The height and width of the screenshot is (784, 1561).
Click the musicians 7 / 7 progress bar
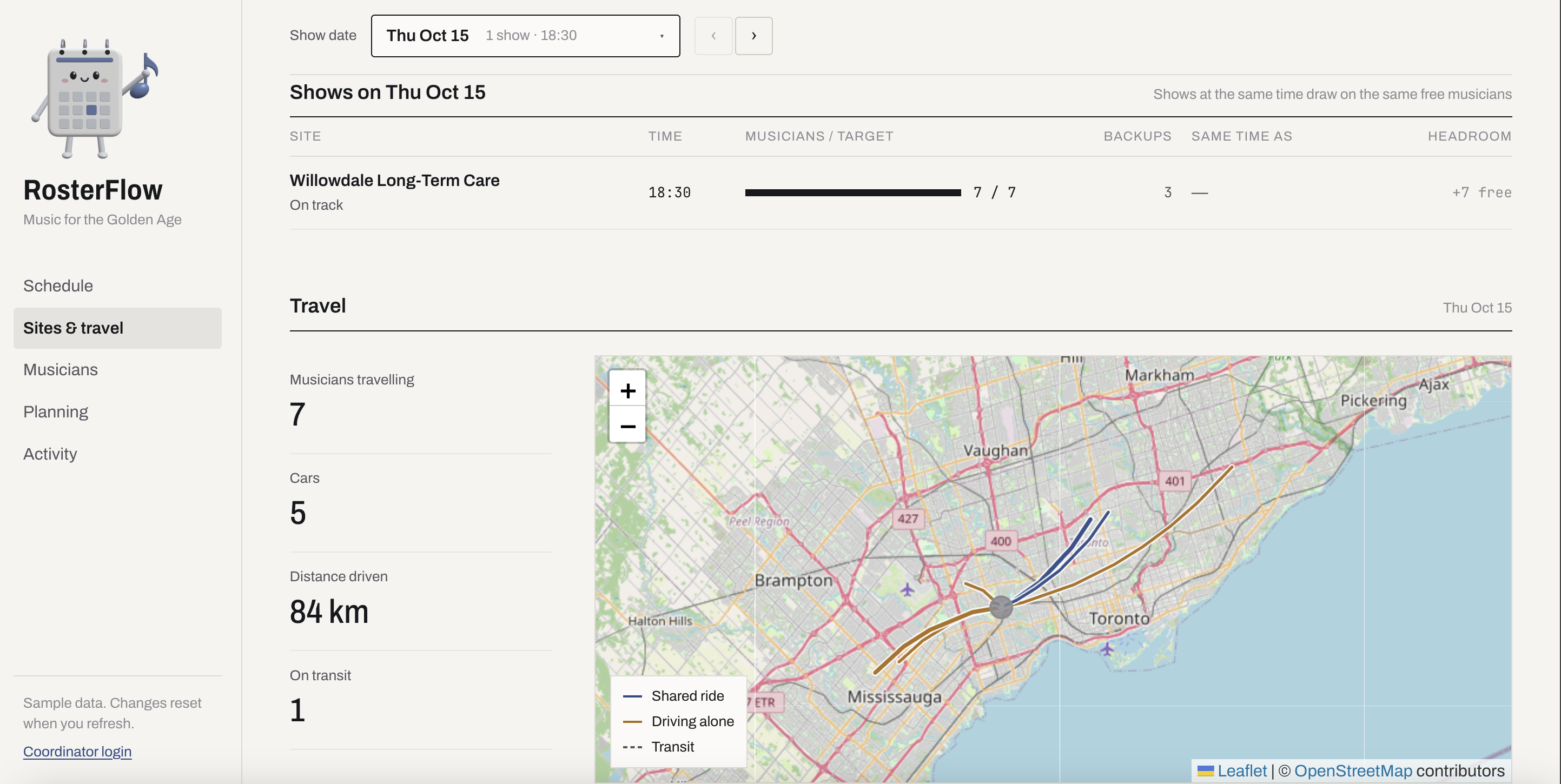(x=852, y=192)
